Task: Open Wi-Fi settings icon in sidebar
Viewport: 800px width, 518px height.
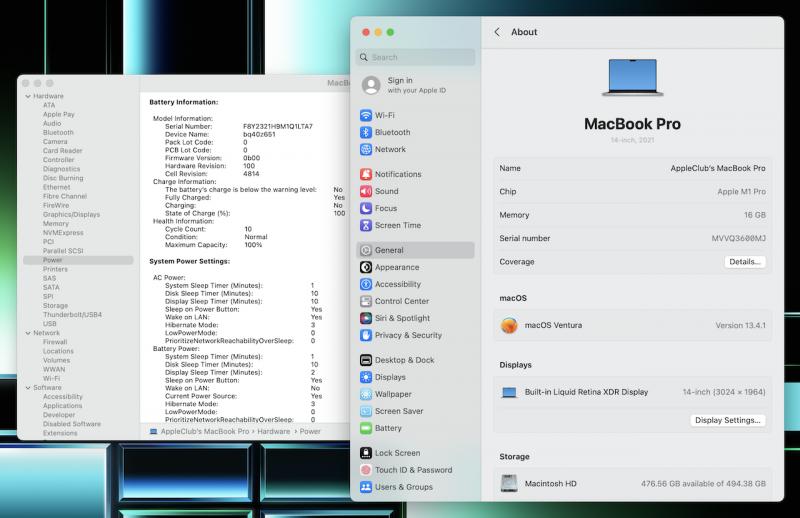Action: coord(366,115)
